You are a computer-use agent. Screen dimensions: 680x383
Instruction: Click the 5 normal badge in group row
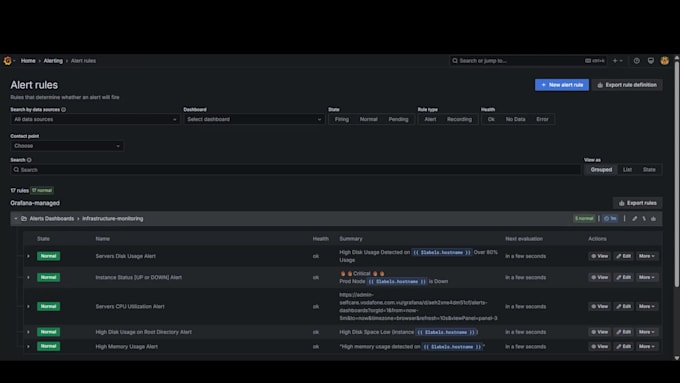click(x=584, y=219)
